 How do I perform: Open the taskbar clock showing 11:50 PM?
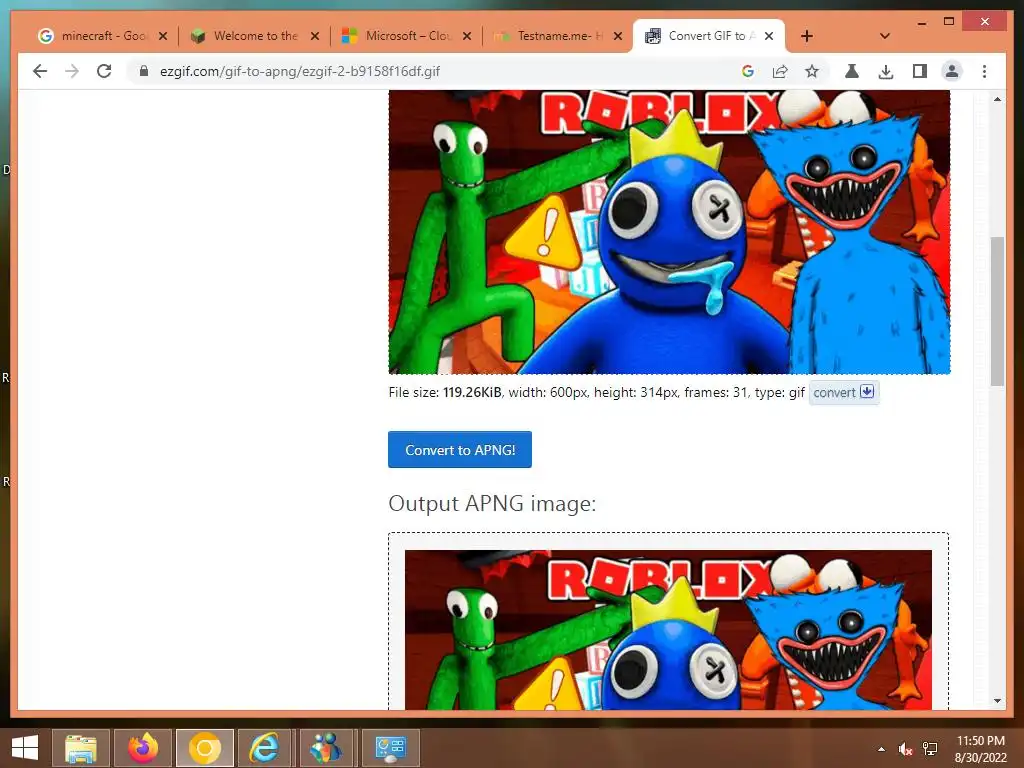(x=980, y=749)
